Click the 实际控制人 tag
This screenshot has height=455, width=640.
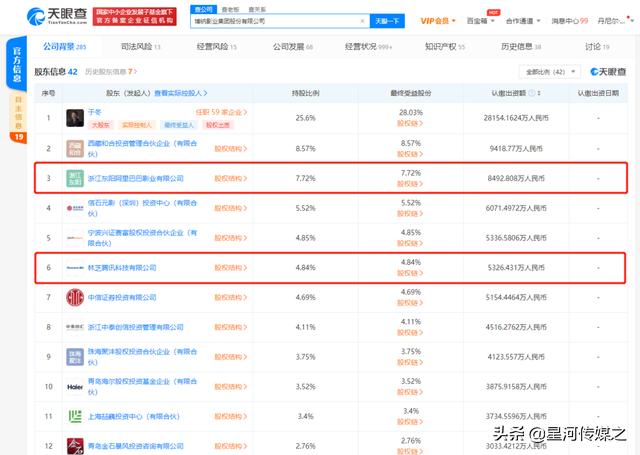(137, 125)
